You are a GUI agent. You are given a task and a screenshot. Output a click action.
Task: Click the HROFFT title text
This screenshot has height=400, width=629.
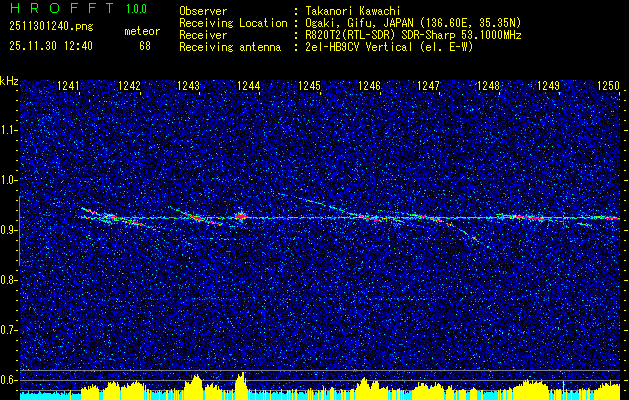(x=62, y=8)
